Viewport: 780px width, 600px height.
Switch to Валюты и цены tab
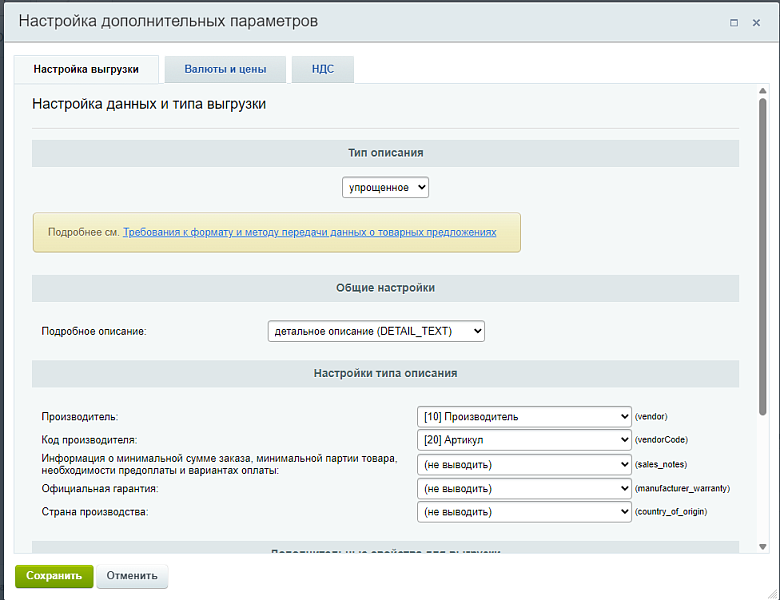click(x=225, y=70)
